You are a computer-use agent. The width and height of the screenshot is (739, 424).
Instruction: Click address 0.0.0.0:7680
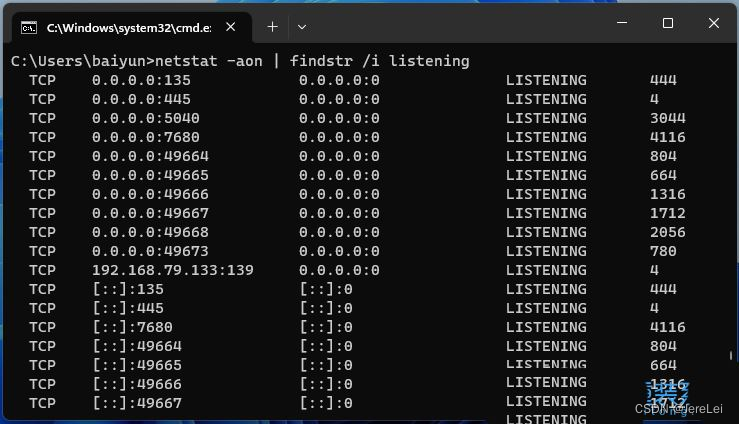tap(146, 137)
